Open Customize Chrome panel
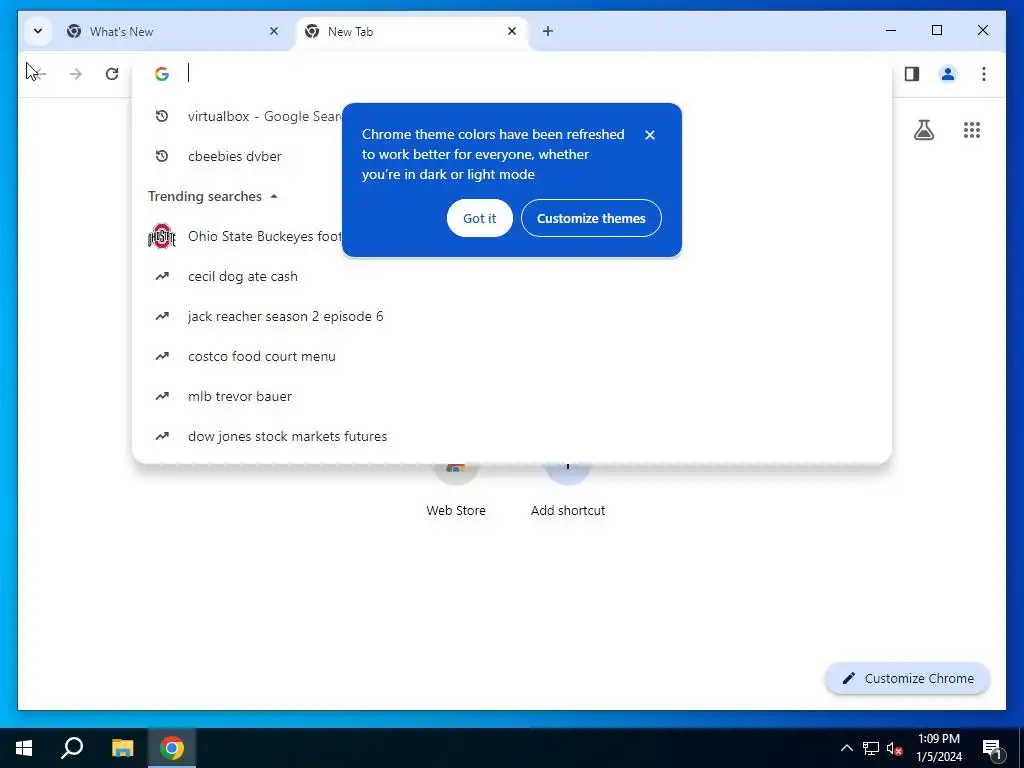 907,679
